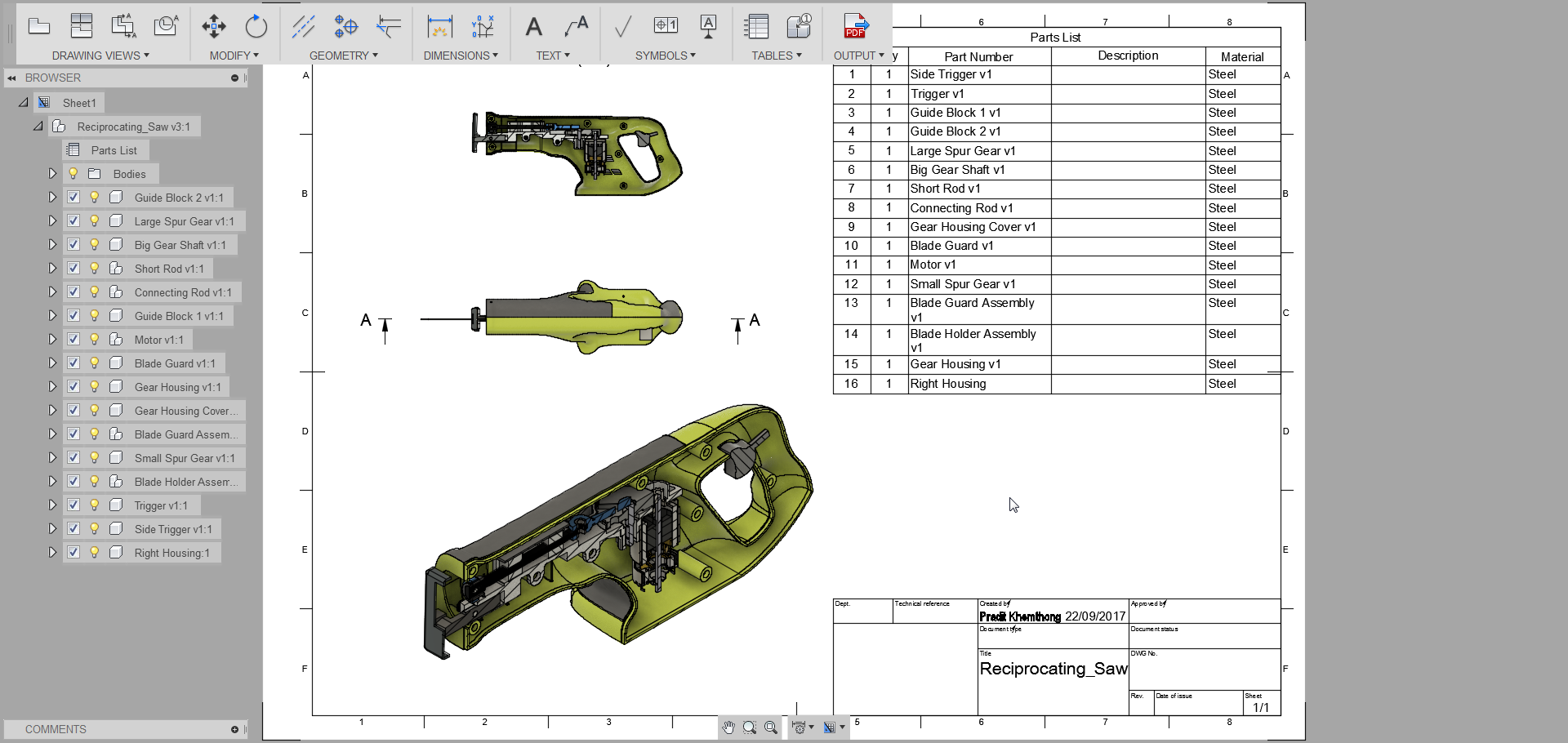The width and height of the screenshot is (1568, 743).
Task: Click the Zoom Fit icon
Action: [771, 727]
